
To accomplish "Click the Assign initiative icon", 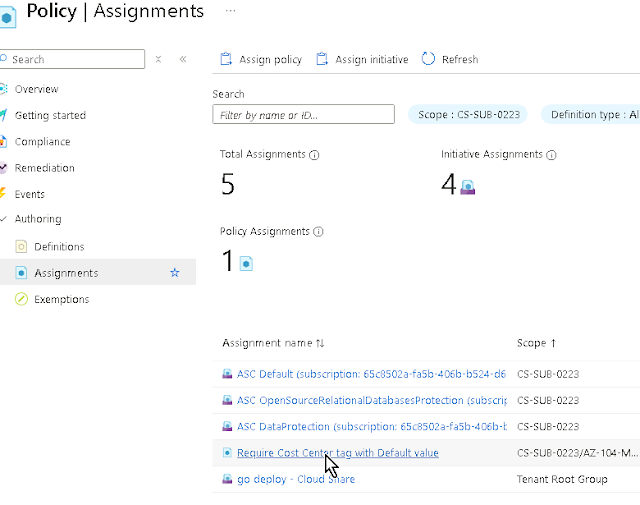I will pyautogui.click(x=322, y=59).
